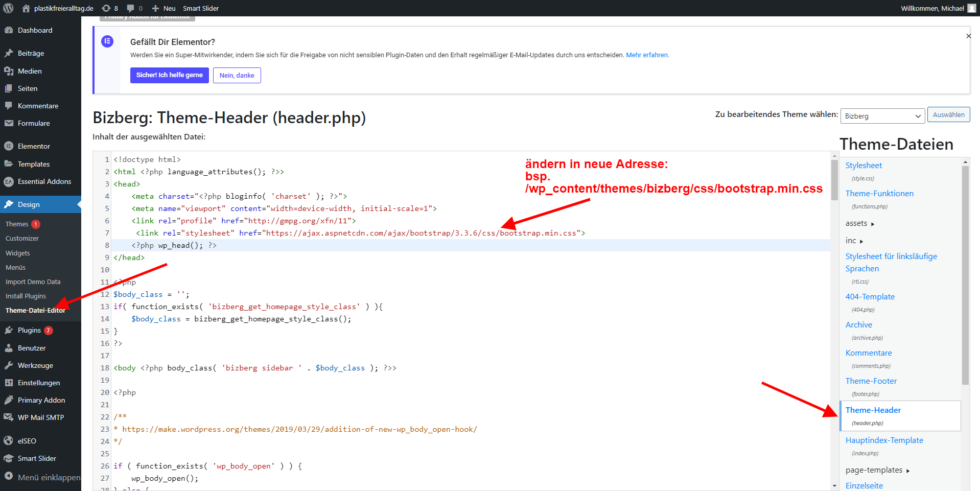This screenshot has width=980, height=491.
Task: Open Smart Slider in the admin bar
Action: (201, 9)
